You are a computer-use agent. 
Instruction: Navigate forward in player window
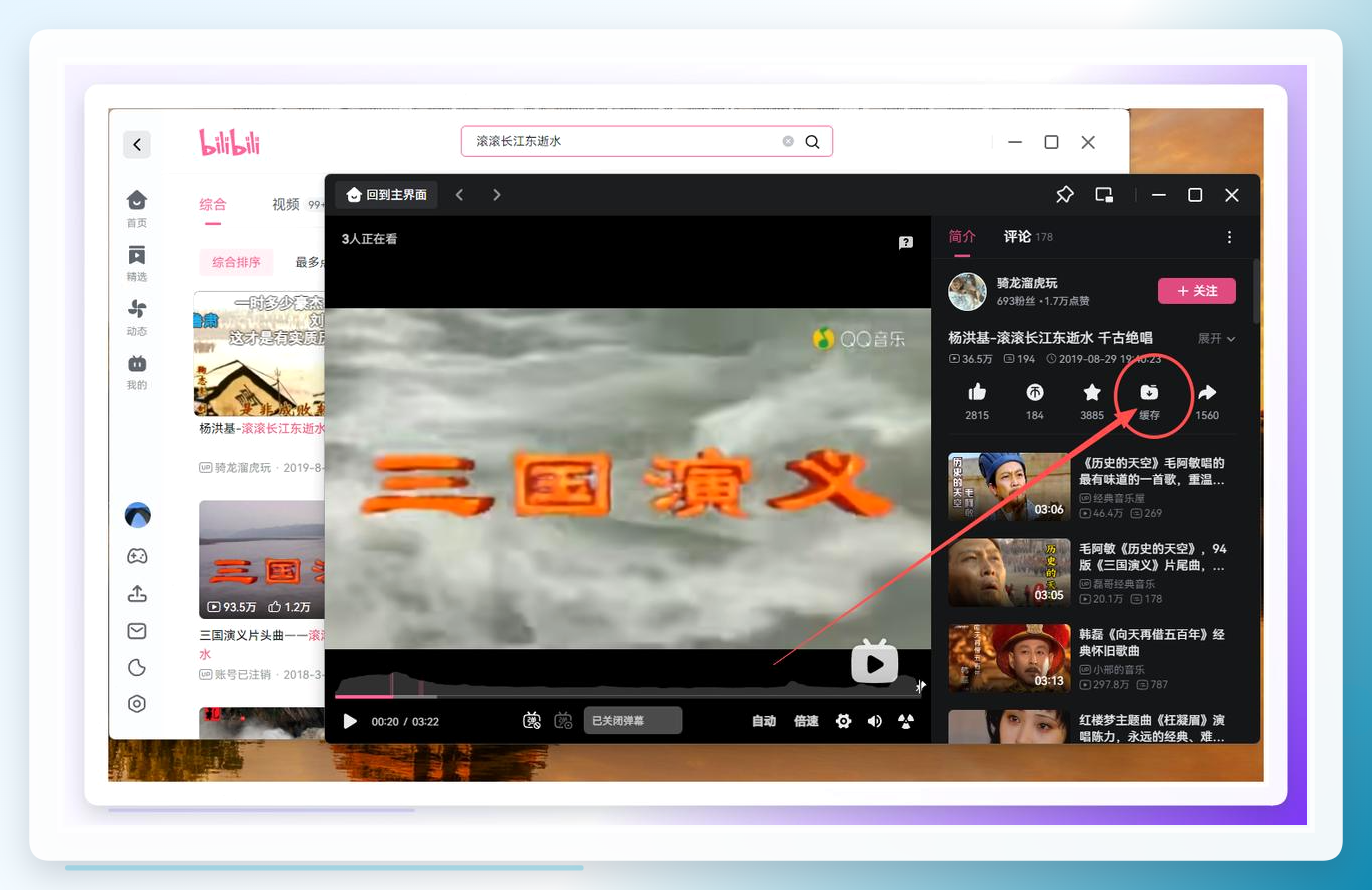coord(496,195)
